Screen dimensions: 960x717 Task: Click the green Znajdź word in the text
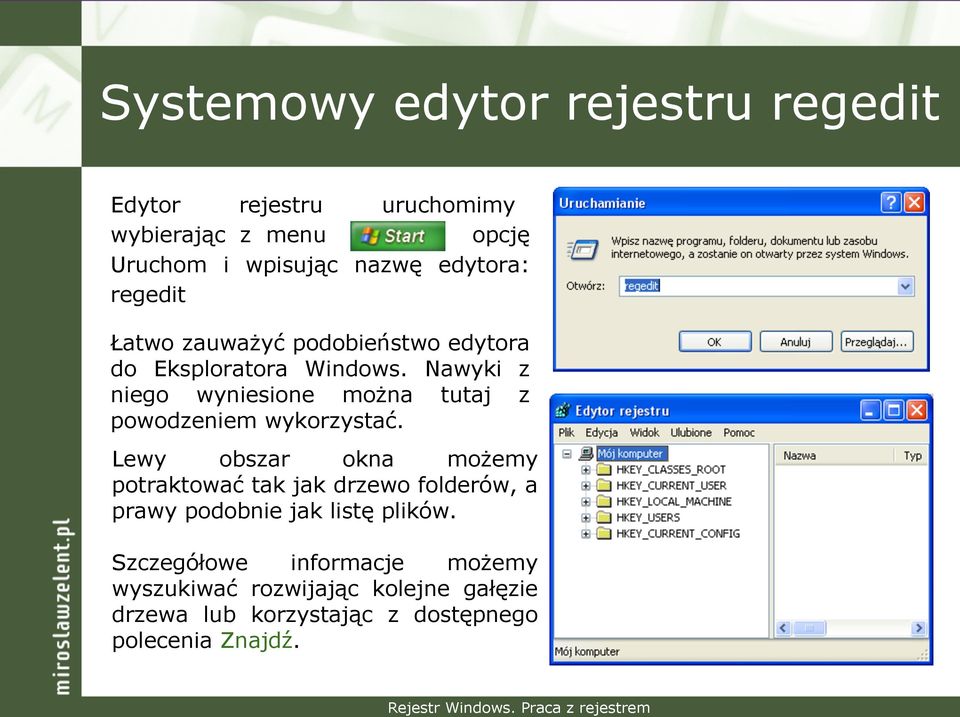[x=257, y=640]
